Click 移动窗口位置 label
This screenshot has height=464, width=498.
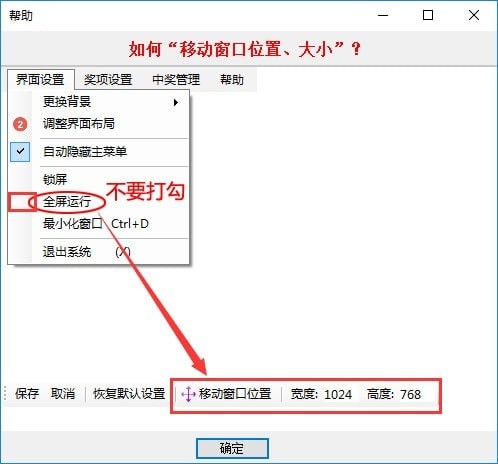pos(235,394)
